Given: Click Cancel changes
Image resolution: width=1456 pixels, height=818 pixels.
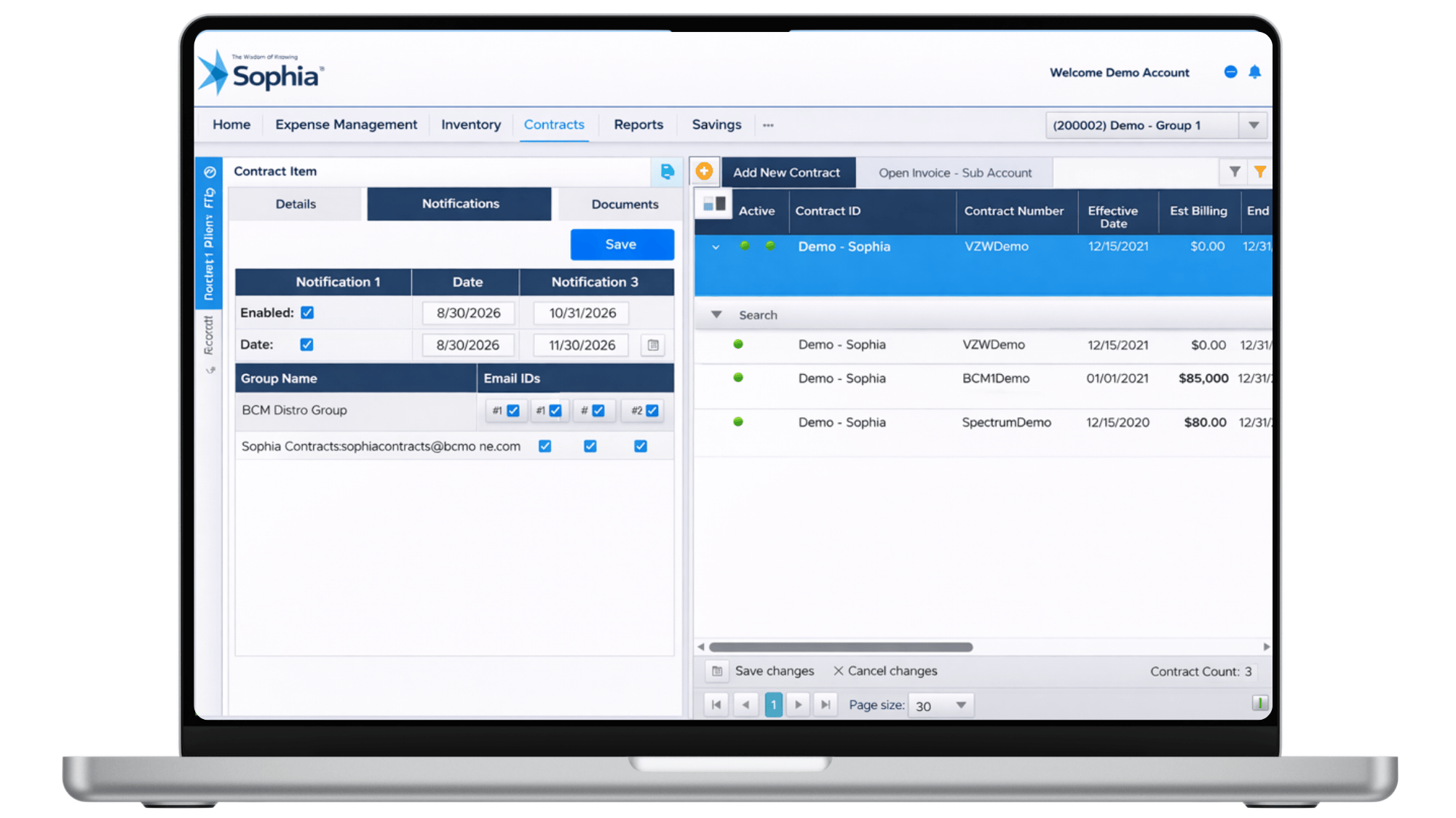Looking at the screenshot, I should [x=885, y=671].
